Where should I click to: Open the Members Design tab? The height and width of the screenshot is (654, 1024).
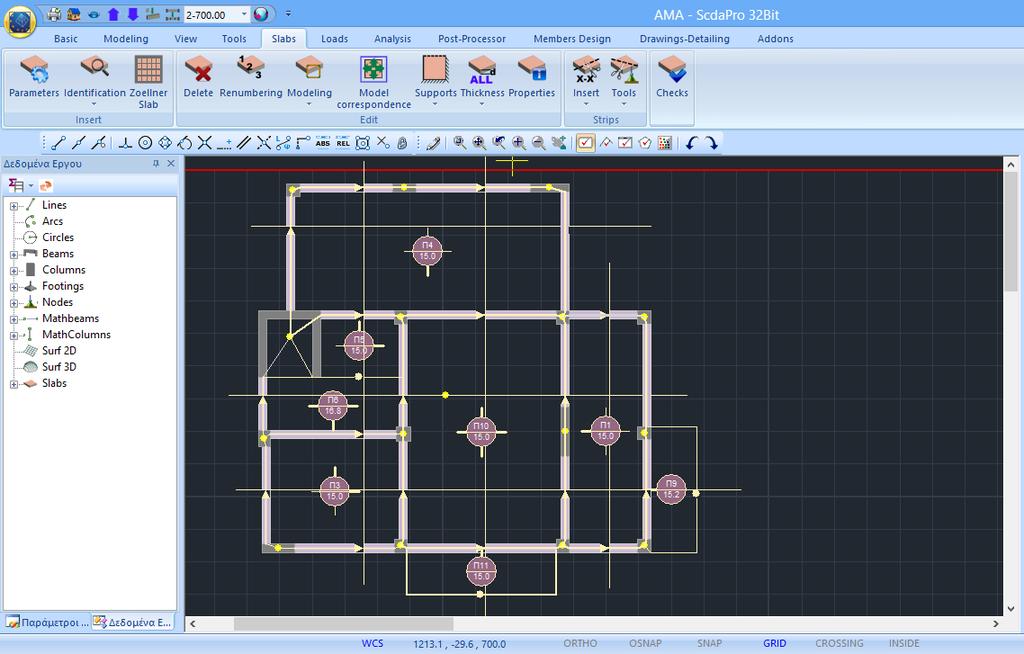[x=572, y=39]
